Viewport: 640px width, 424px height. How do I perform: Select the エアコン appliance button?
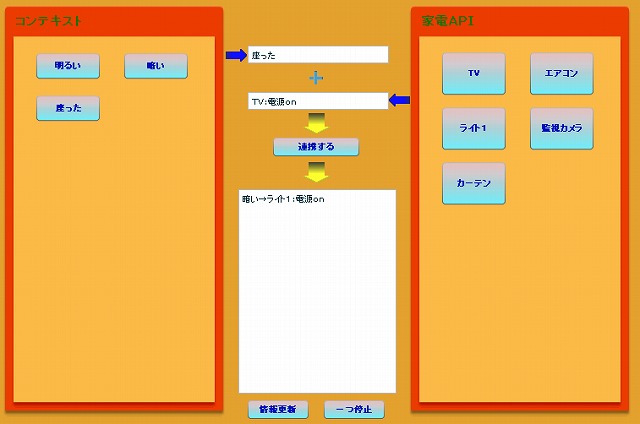pos(561,73)
